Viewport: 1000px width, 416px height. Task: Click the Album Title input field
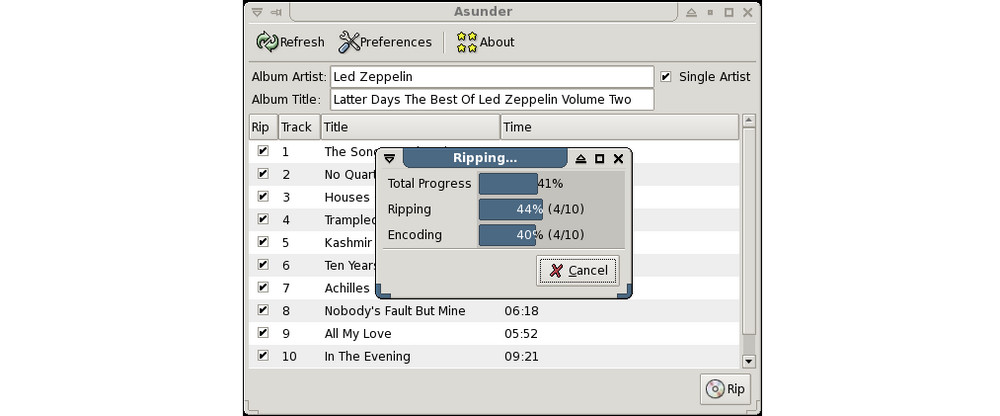(492, 100)
